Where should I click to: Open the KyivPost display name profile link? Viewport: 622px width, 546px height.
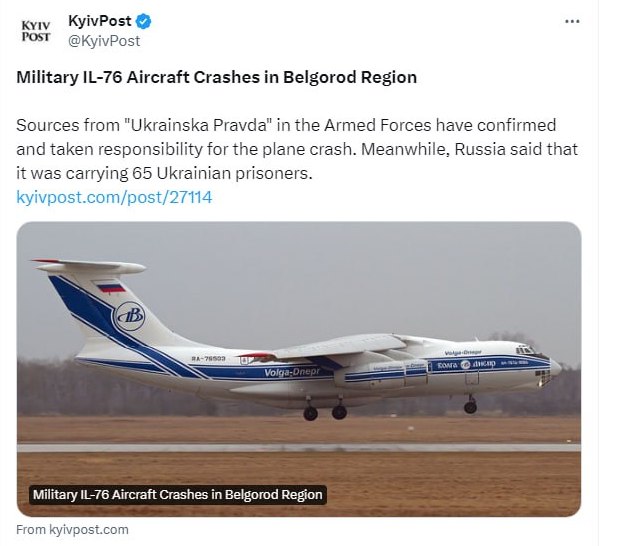tap(99, 21)
